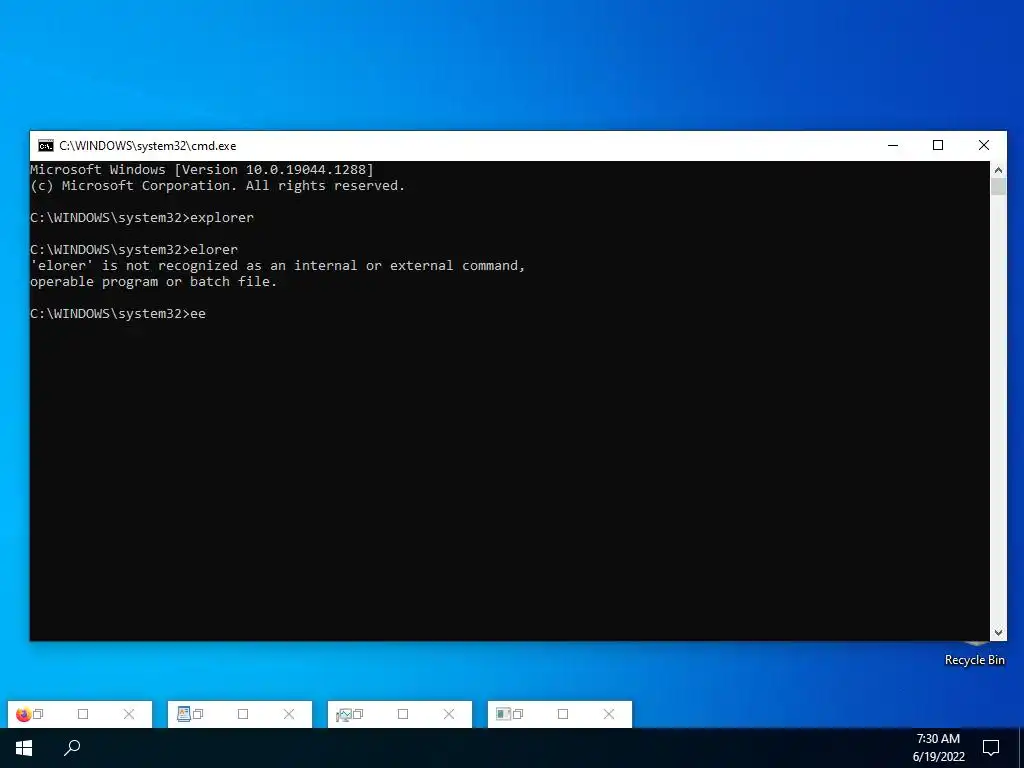This screenshot has height=768, width=1024.
Task: Maximize the cmd.exe window
Action: 938,145
